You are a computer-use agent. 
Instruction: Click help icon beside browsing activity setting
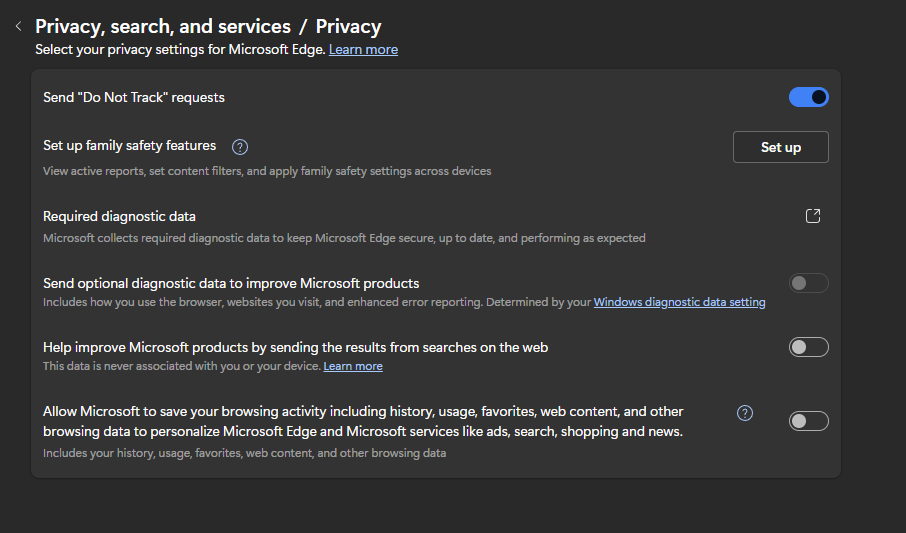pyautogui.click(x=744, y=413)
